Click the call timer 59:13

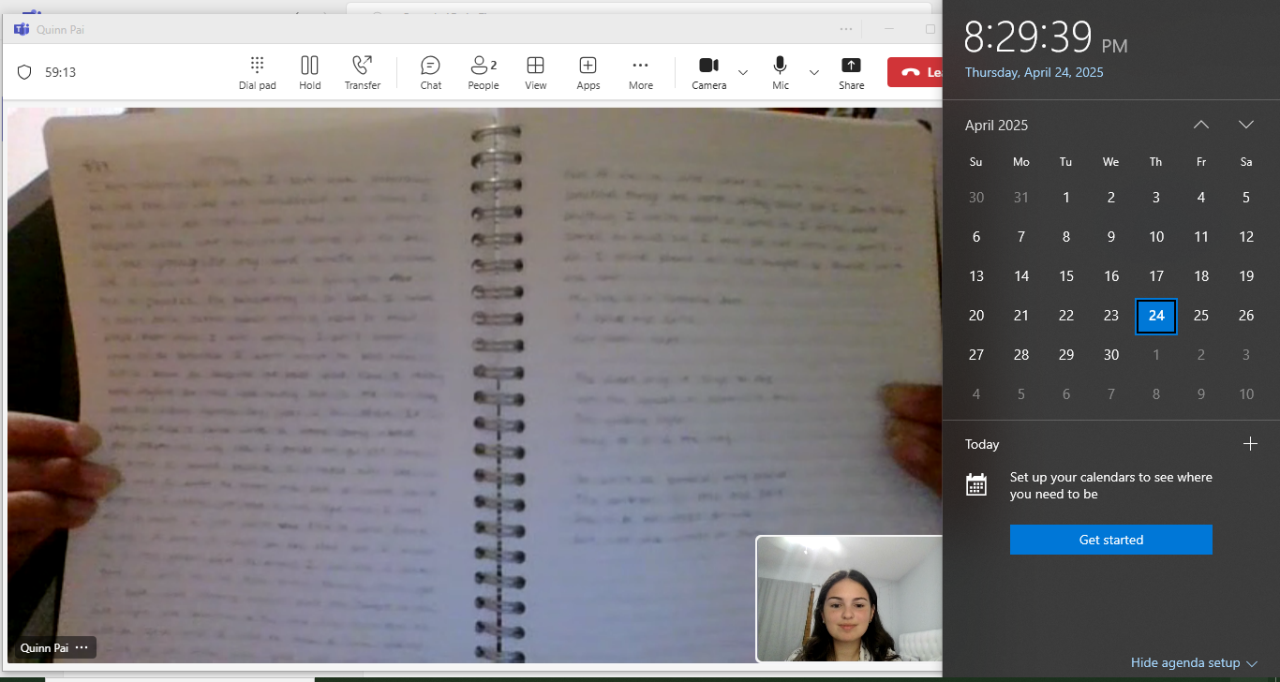pos(61,73)
